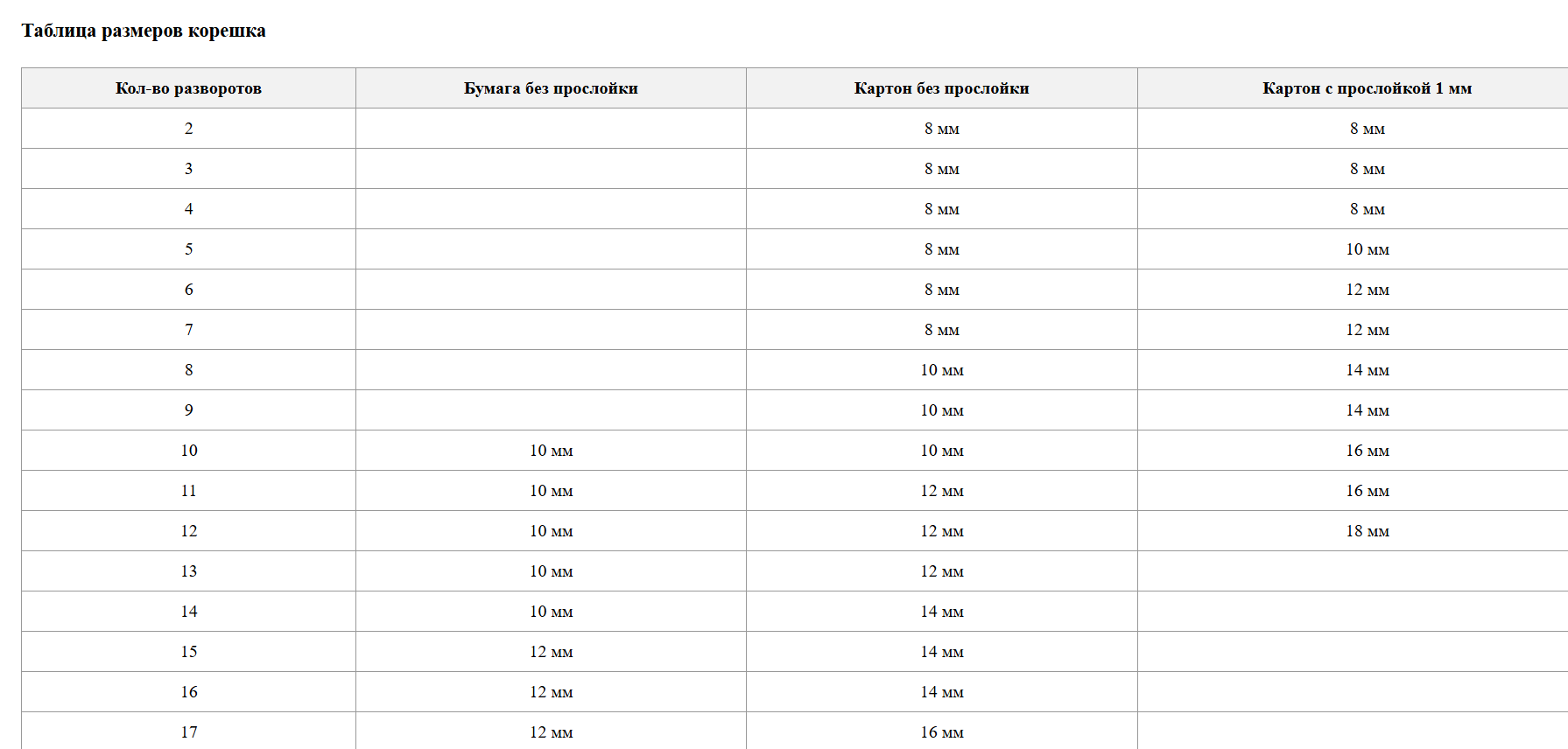Select the row number 9 cell
The width and height of the screenshot is (1568, 749).
coord(188,410)
